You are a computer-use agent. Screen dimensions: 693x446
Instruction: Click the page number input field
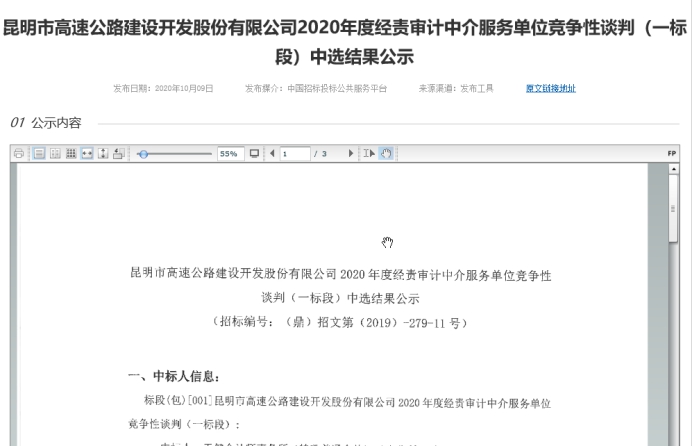coord(294,154)
